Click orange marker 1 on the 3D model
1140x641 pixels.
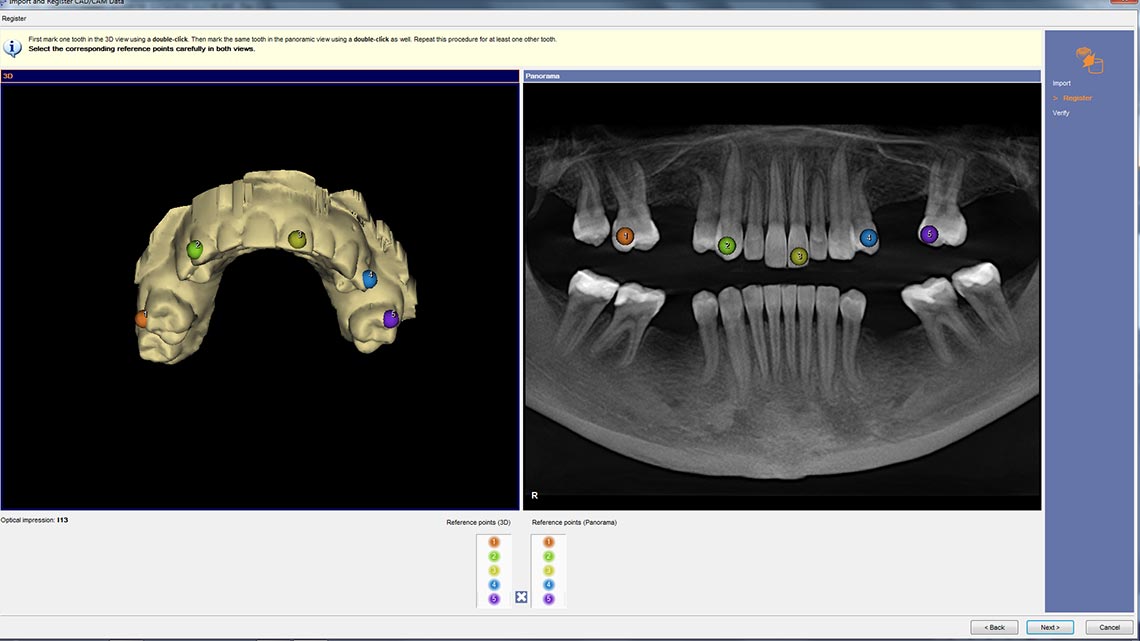[142, 318]
